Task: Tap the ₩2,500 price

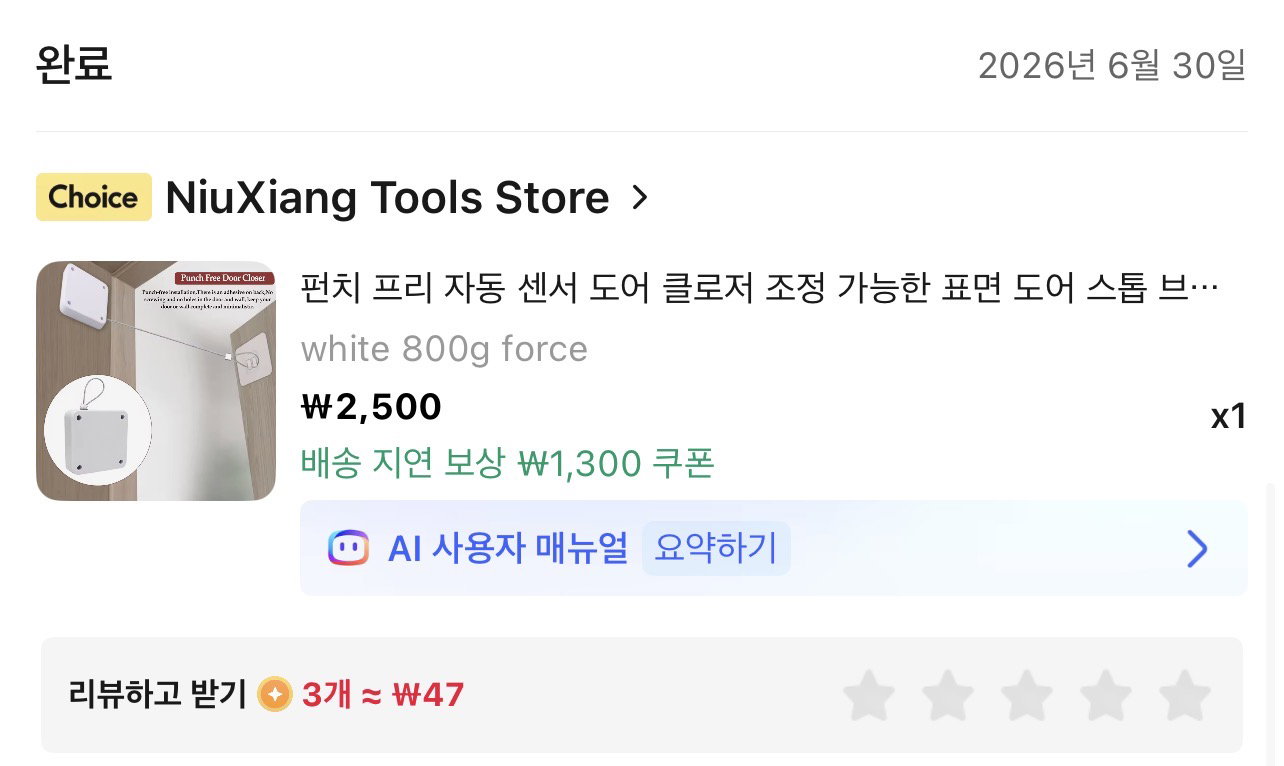Action: 371,407
